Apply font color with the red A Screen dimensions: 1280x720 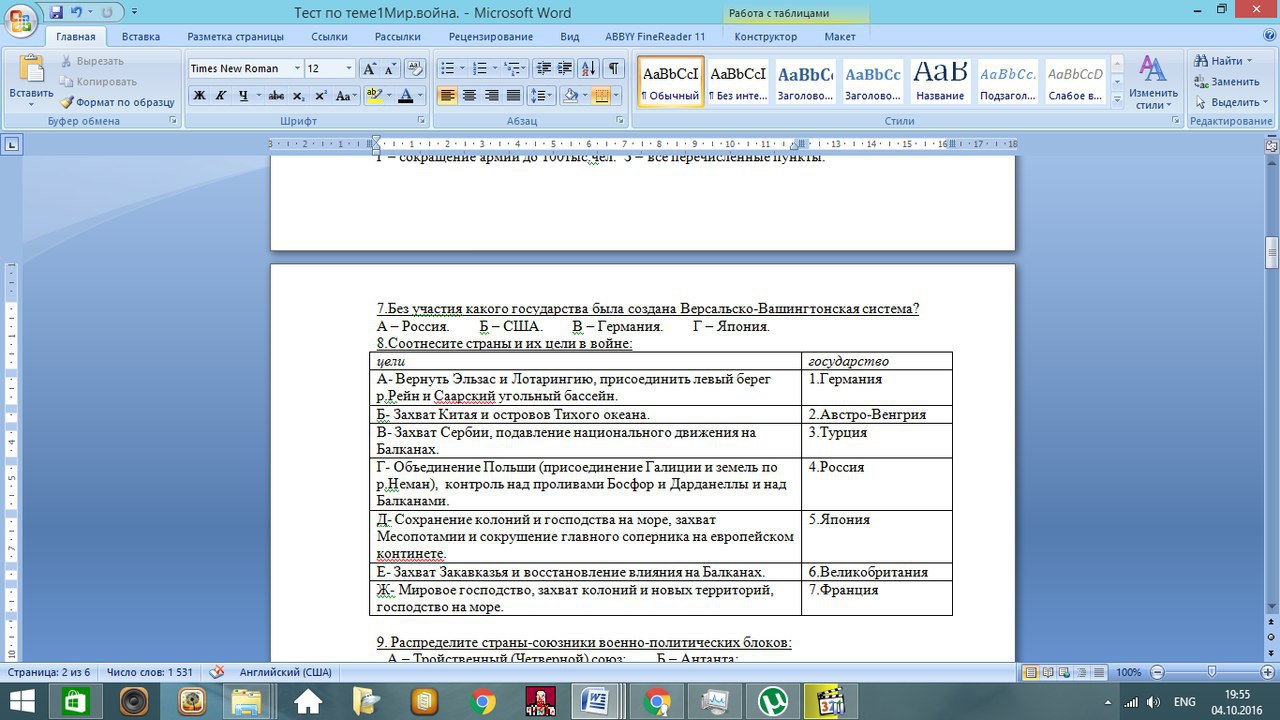click(405, 96)
